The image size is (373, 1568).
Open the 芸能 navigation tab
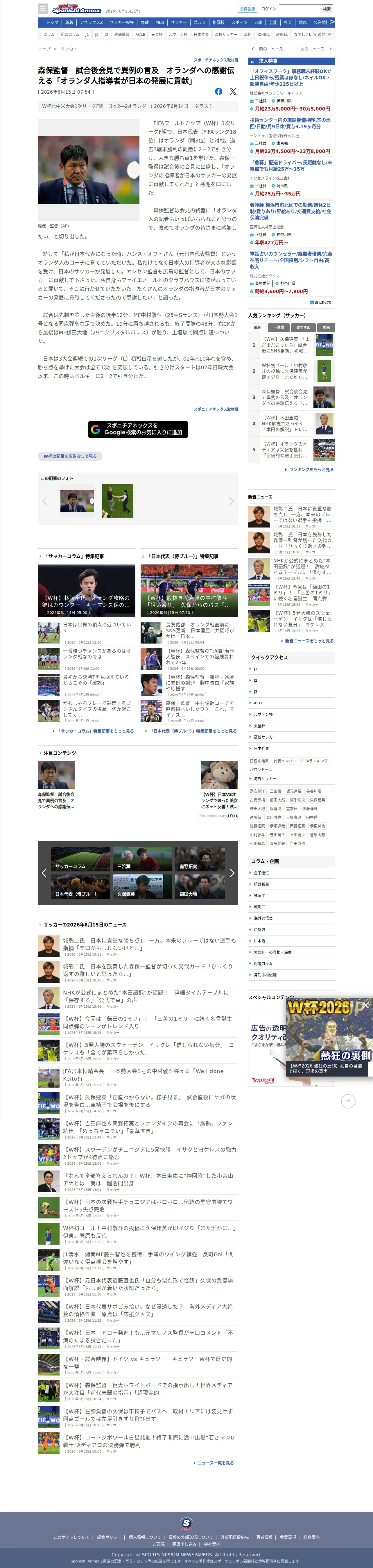pyautogui.click(x=273, y=22)
